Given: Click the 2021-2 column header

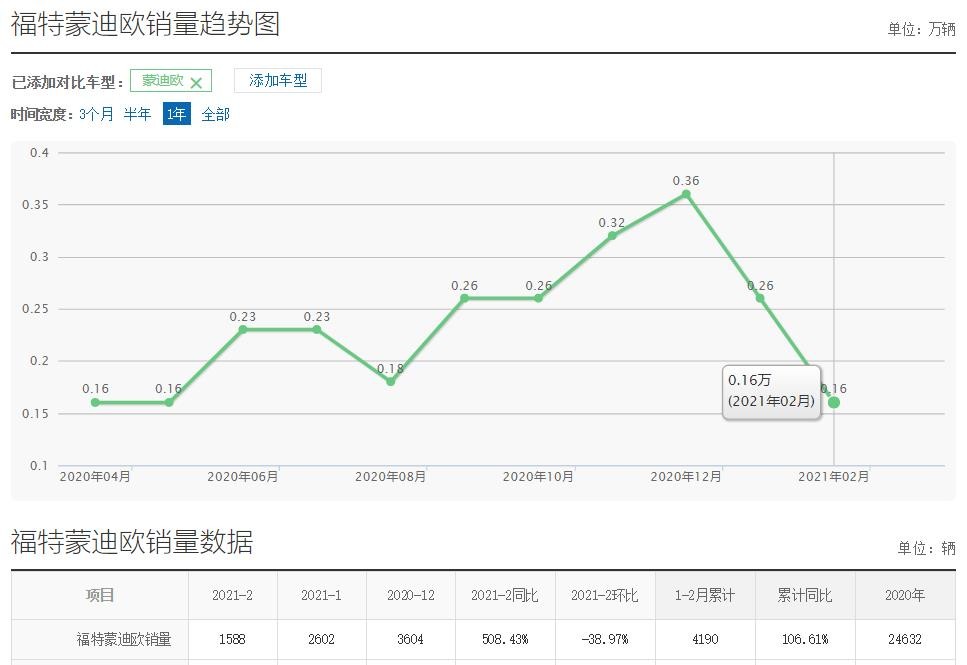Looking at the screenshot, I should pos(232,595).
